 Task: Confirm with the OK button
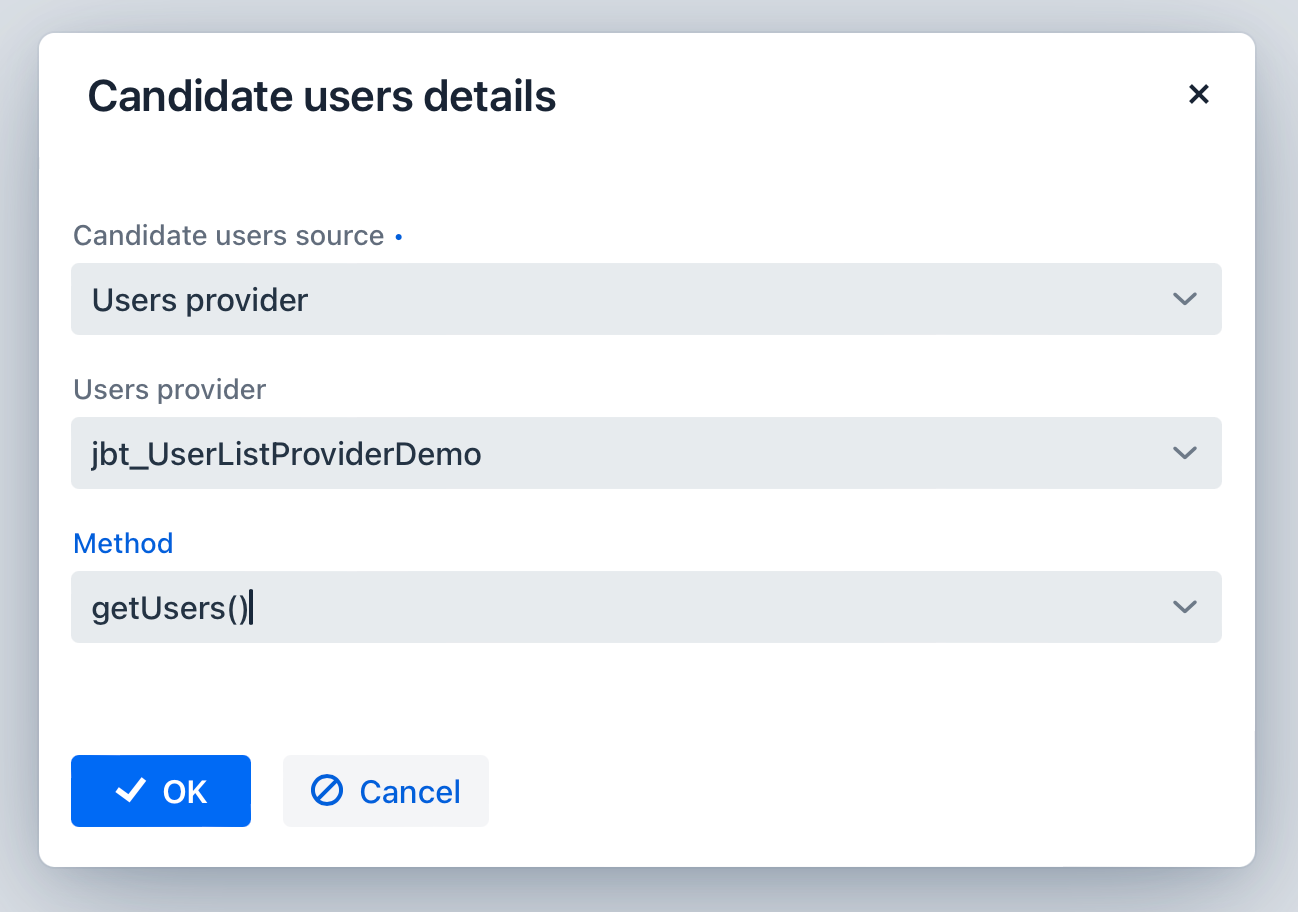160,791
